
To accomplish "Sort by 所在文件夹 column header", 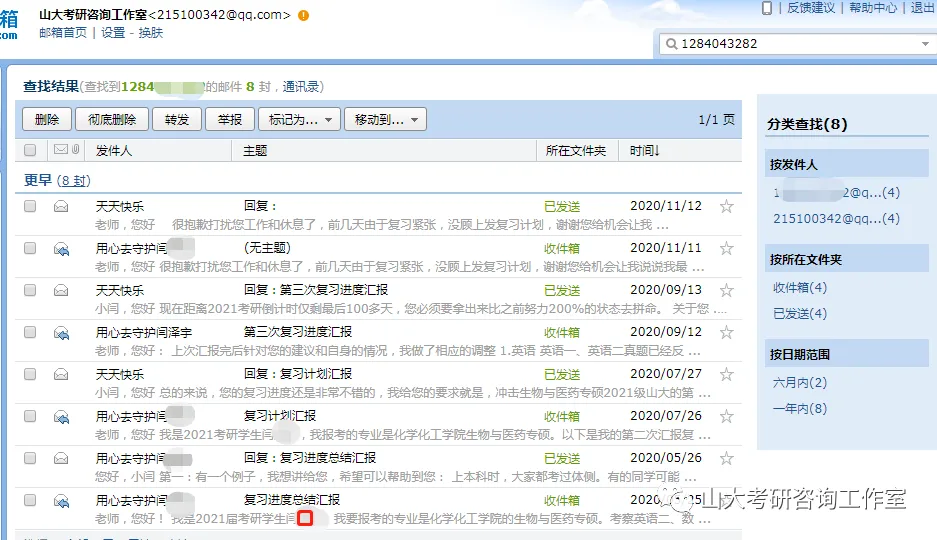I will [x=575, y=151].
